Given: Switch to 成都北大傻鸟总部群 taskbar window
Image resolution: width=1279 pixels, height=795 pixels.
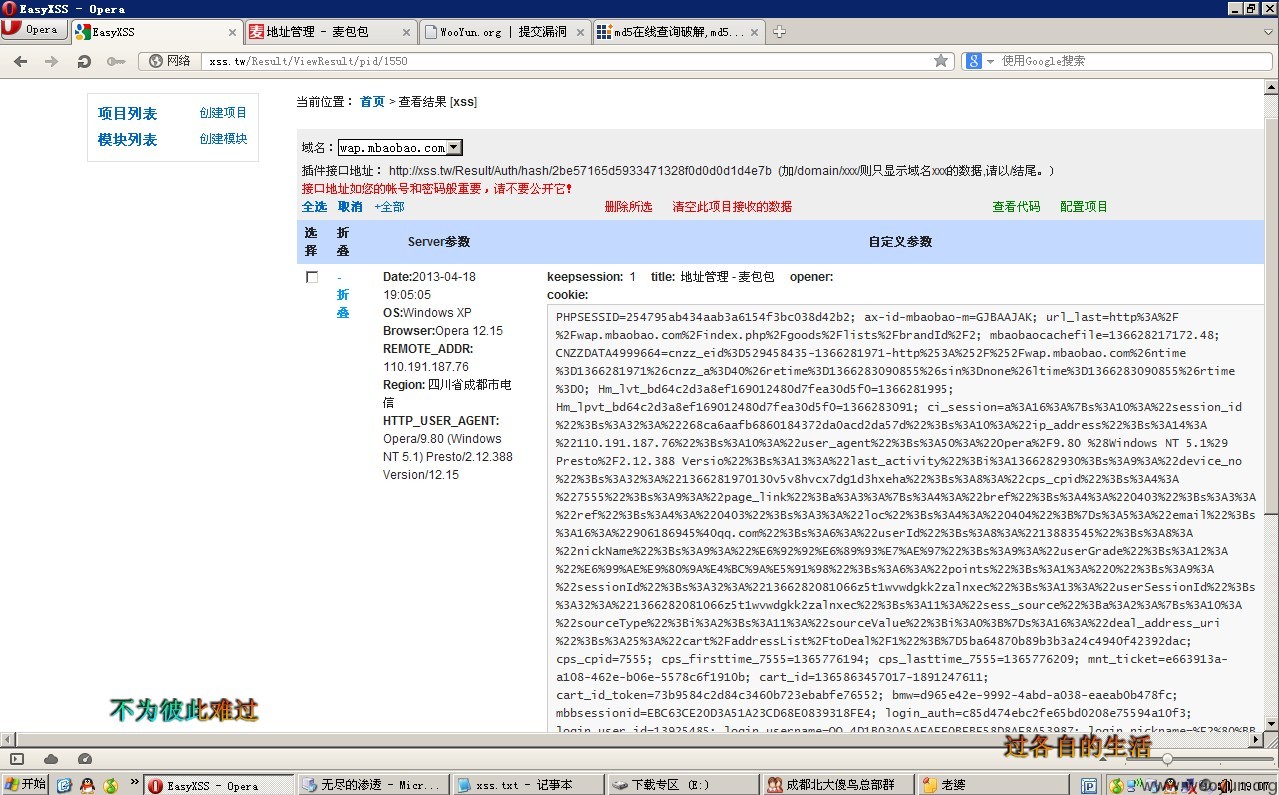Looking at the screenshot, I should tap(839, 786).
